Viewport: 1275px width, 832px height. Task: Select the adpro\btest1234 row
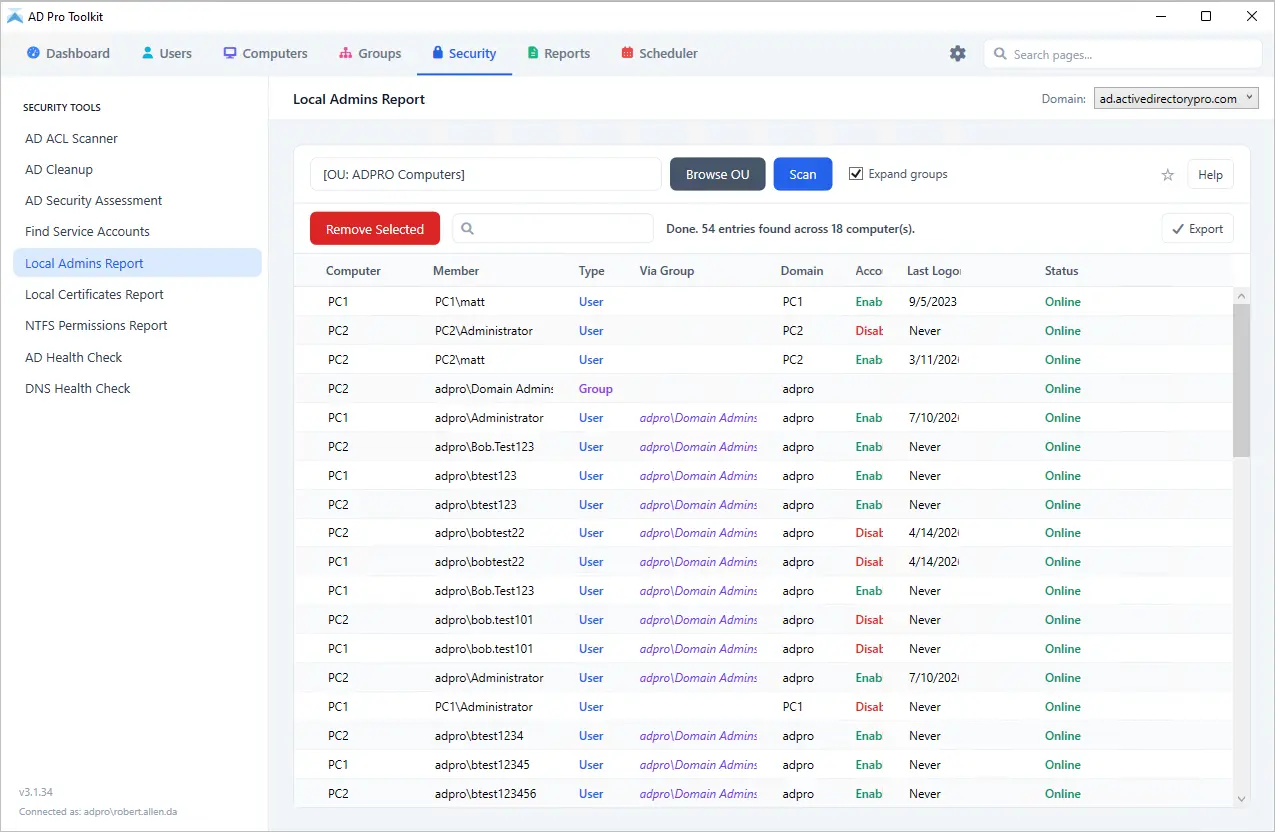pyautogui.click(x=763, y=735)
